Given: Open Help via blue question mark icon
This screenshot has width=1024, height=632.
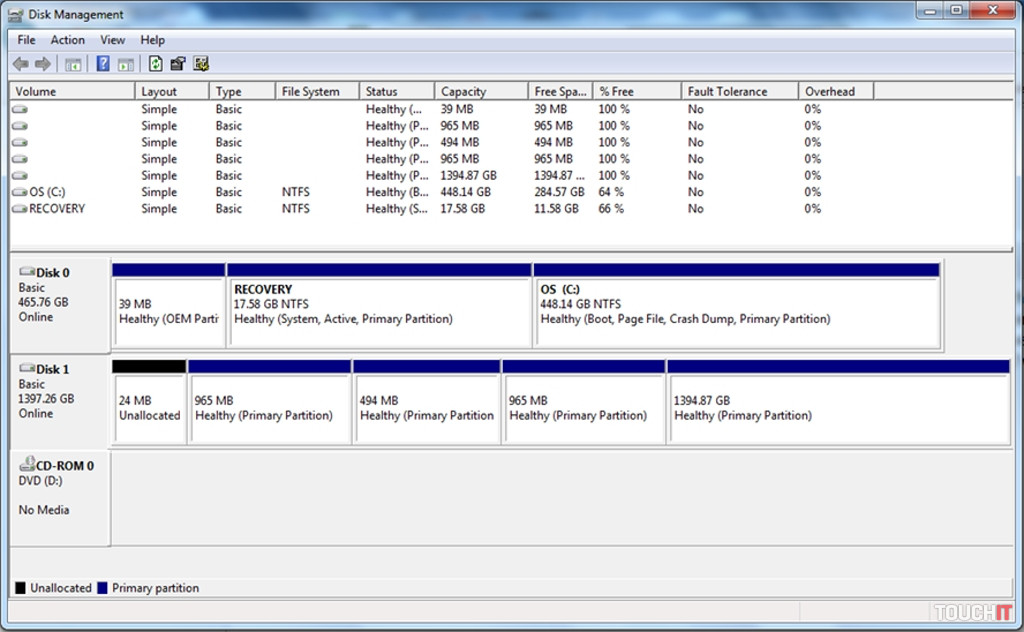Looking at the screenshot, I should tap(102, 64).
